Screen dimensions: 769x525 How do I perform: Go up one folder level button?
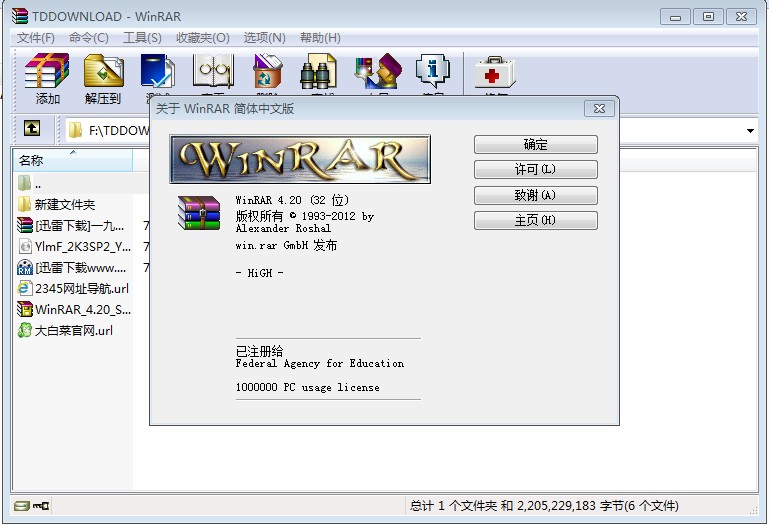tap(32, 129)
